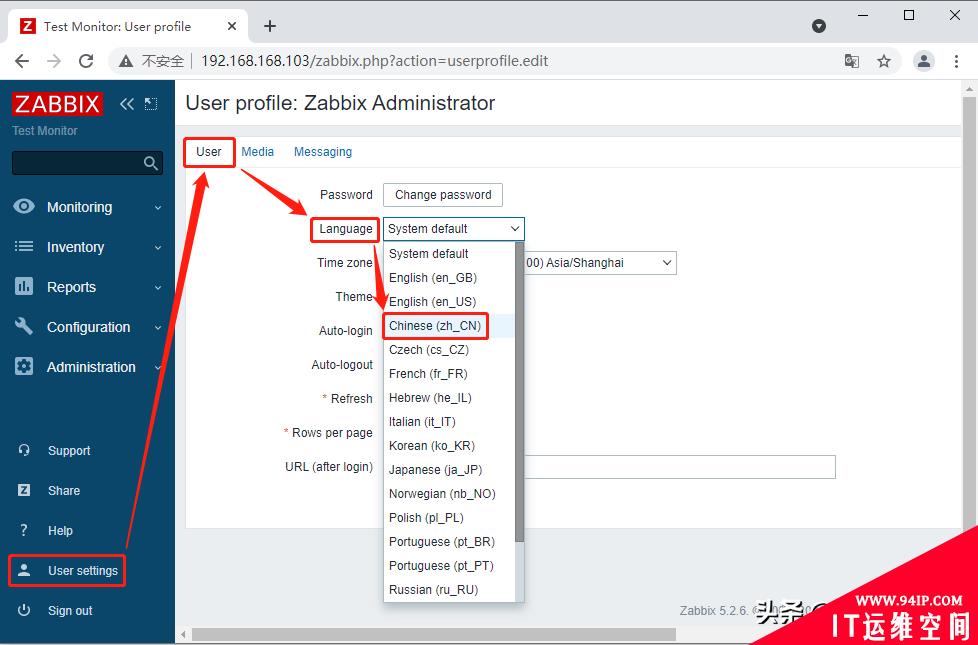Reload the page with refresh icon

86,61
